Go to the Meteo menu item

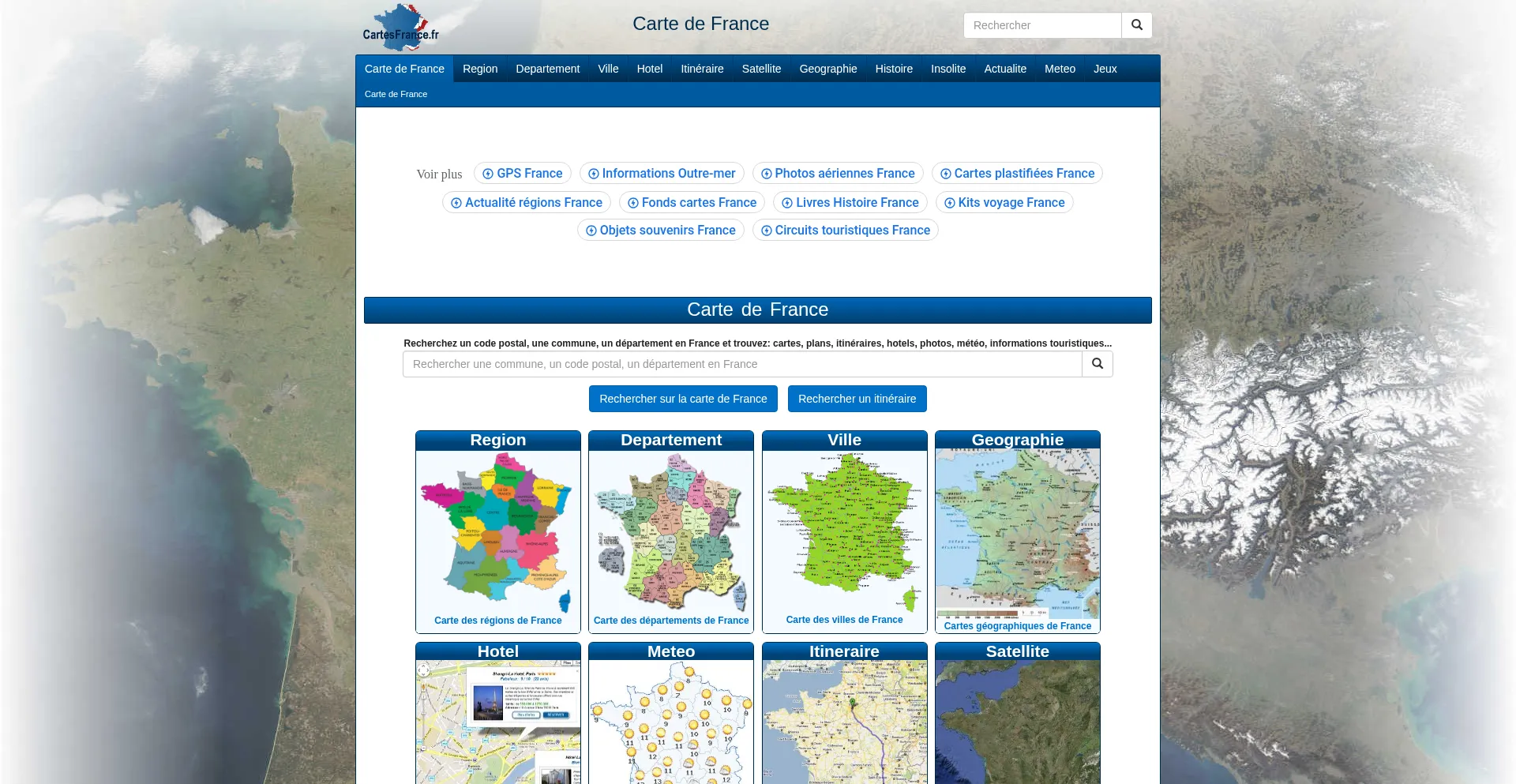(1059, 69)
